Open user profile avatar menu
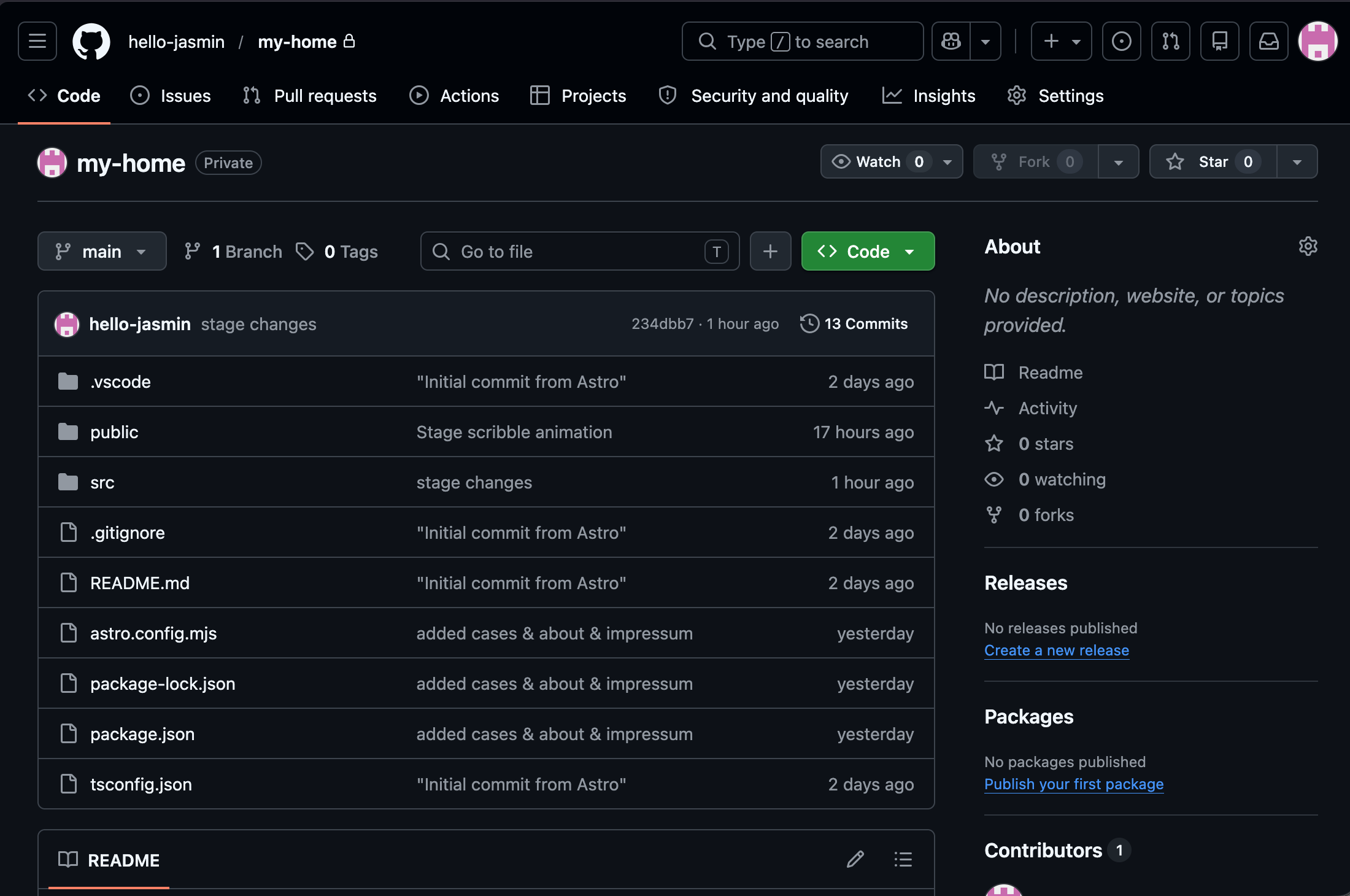This screenshot has height=896, width=1350. (x=1318, y=41)
